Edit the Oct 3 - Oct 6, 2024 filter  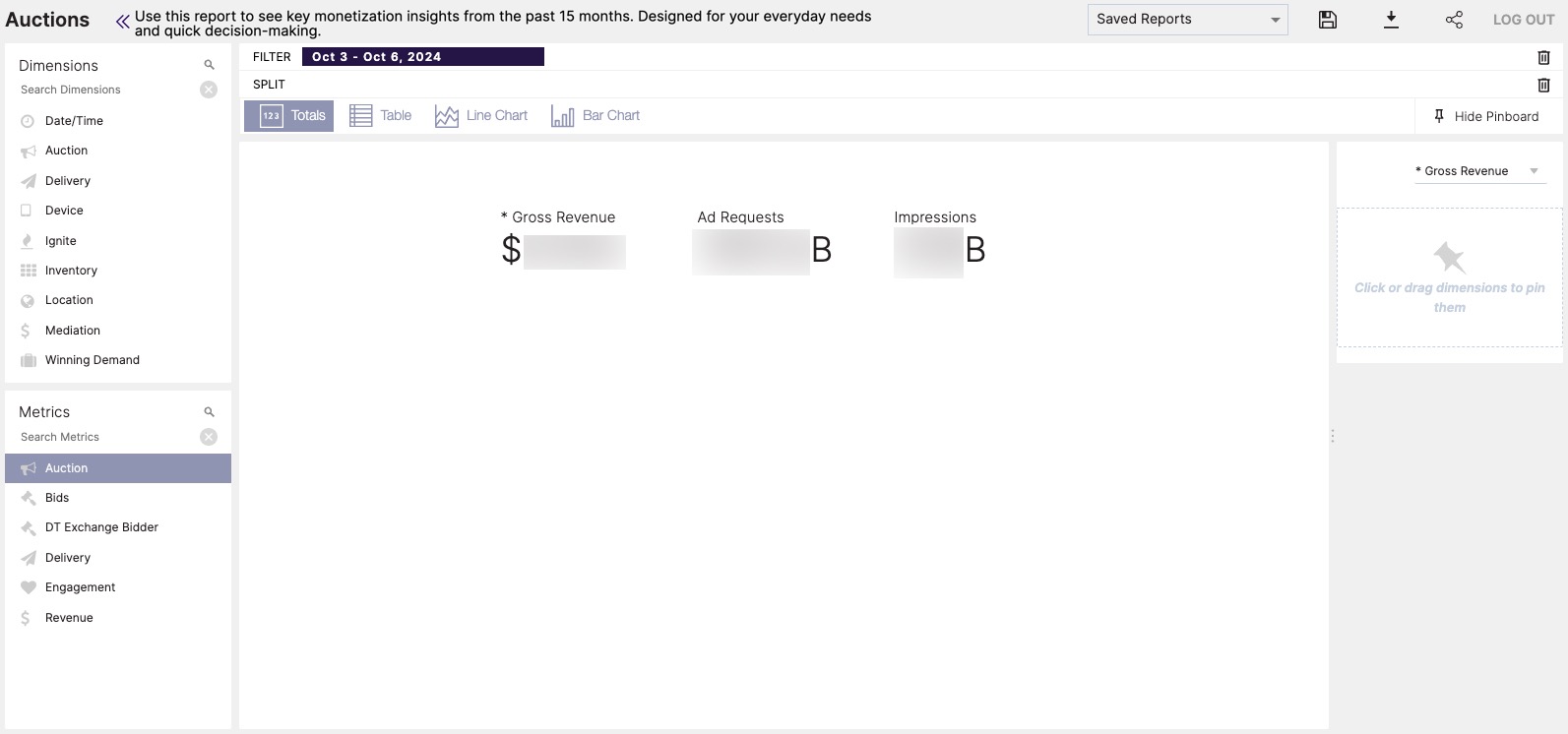[422, 57]
